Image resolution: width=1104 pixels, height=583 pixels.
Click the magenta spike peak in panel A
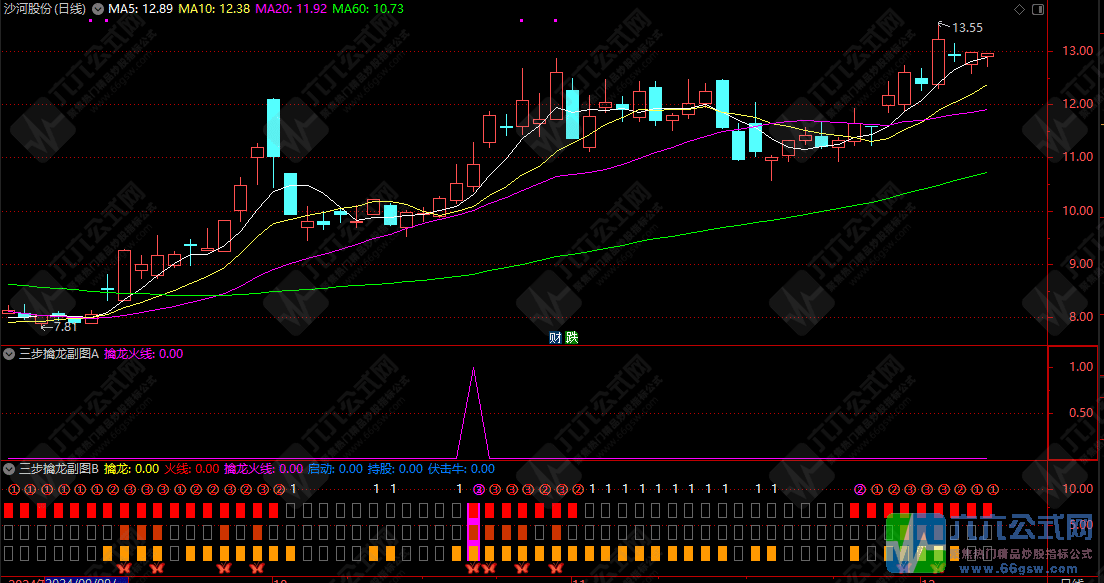click(473, 370)
